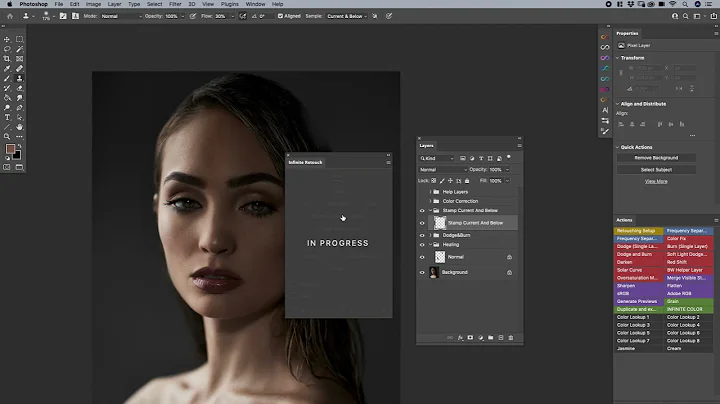Click Select Subject button
The image size is (720, 404).
(656, 170)
